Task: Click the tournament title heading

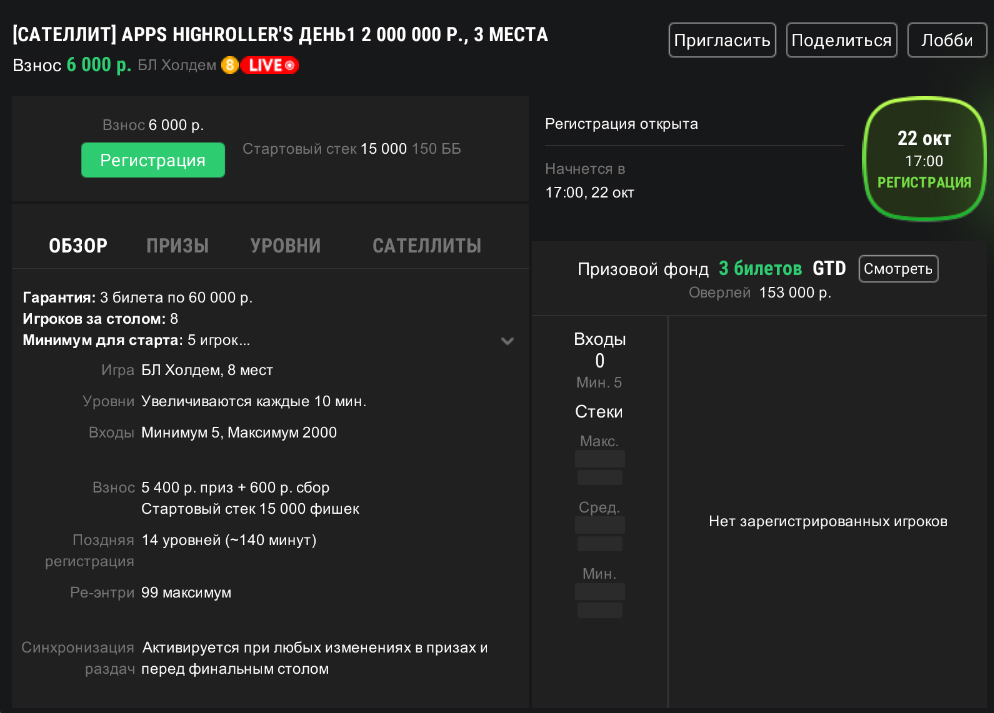Action: [x=280, y=35]
